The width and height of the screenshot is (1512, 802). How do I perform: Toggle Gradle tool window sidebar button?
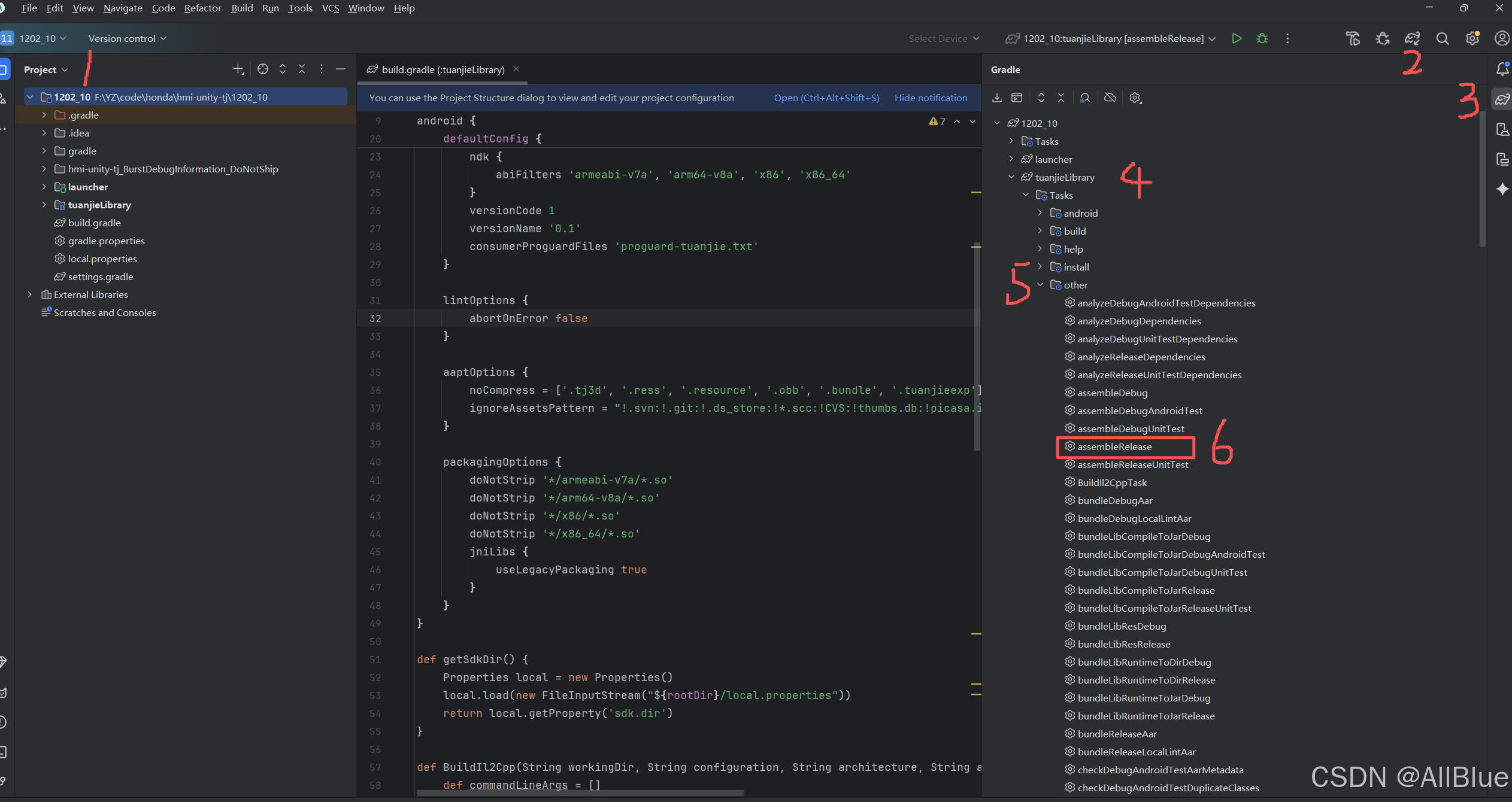coord(1502,99)
